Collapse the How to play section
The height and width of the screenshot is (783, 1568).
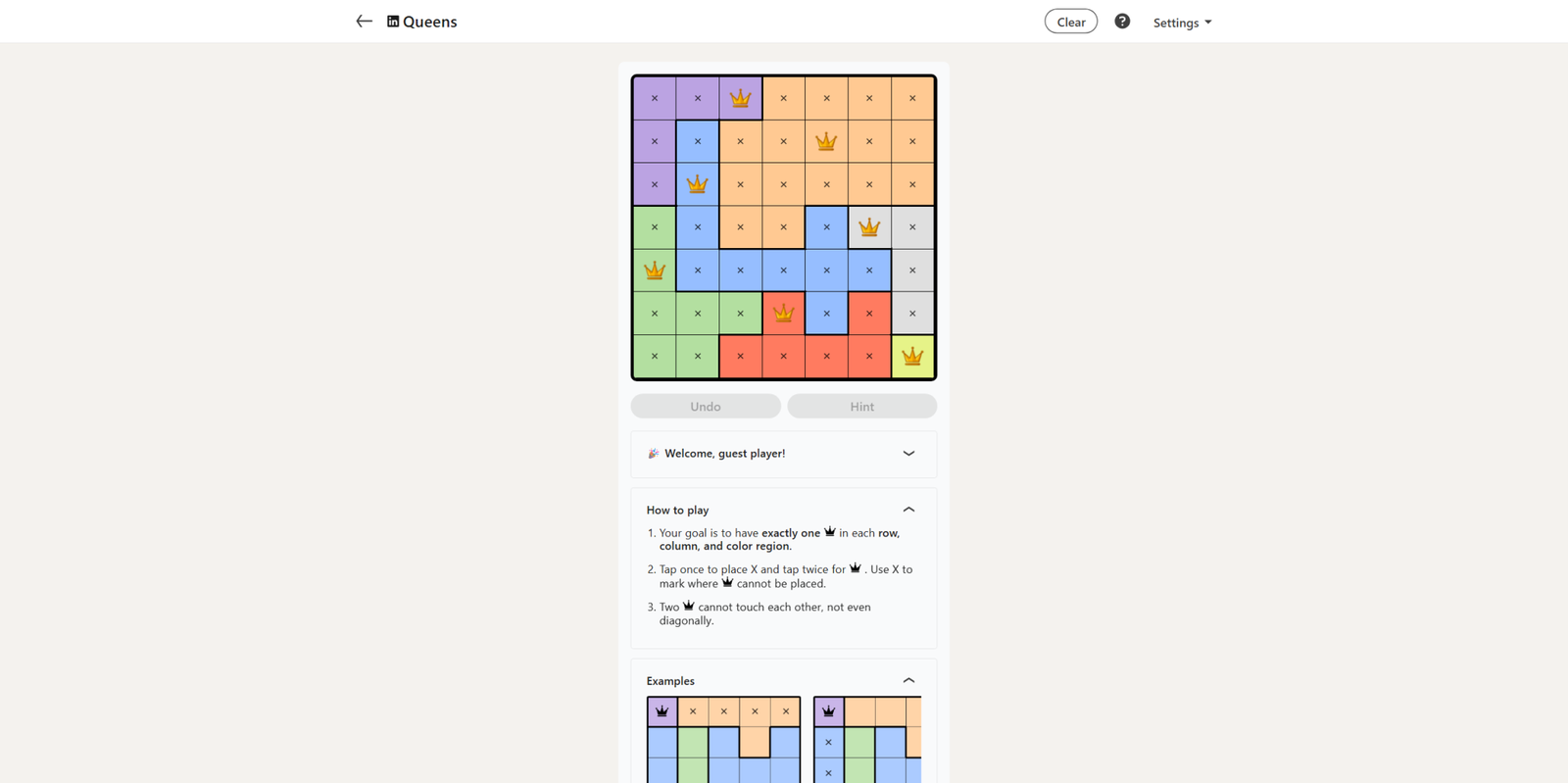coord(908,510)
